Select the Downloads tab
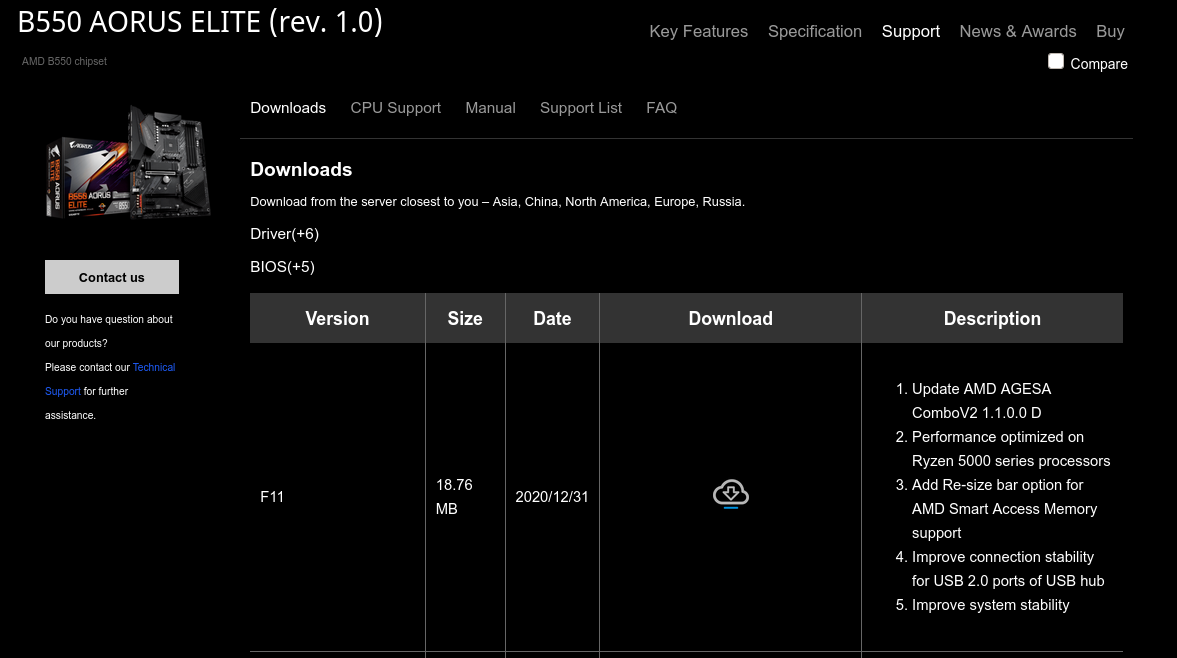The width and height of the screenshot is (1177, 658). (x=288, y=108)
